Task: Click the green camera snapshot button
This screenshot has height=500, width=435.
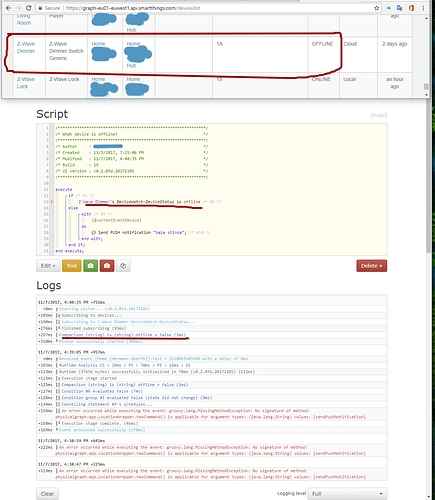Action: [x=90, y=266]
